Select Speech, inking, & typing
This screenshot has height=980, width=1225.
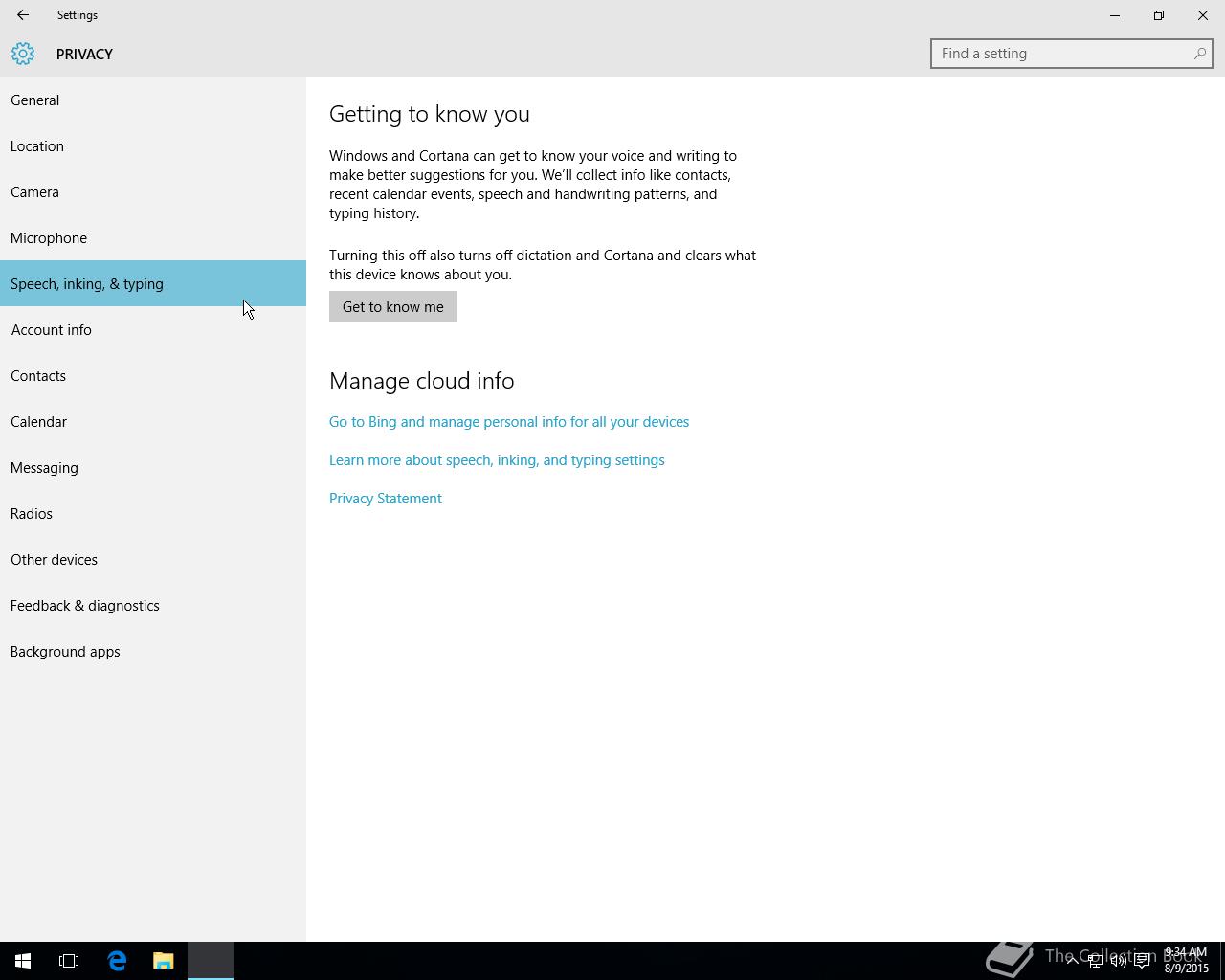click(153, 283)
